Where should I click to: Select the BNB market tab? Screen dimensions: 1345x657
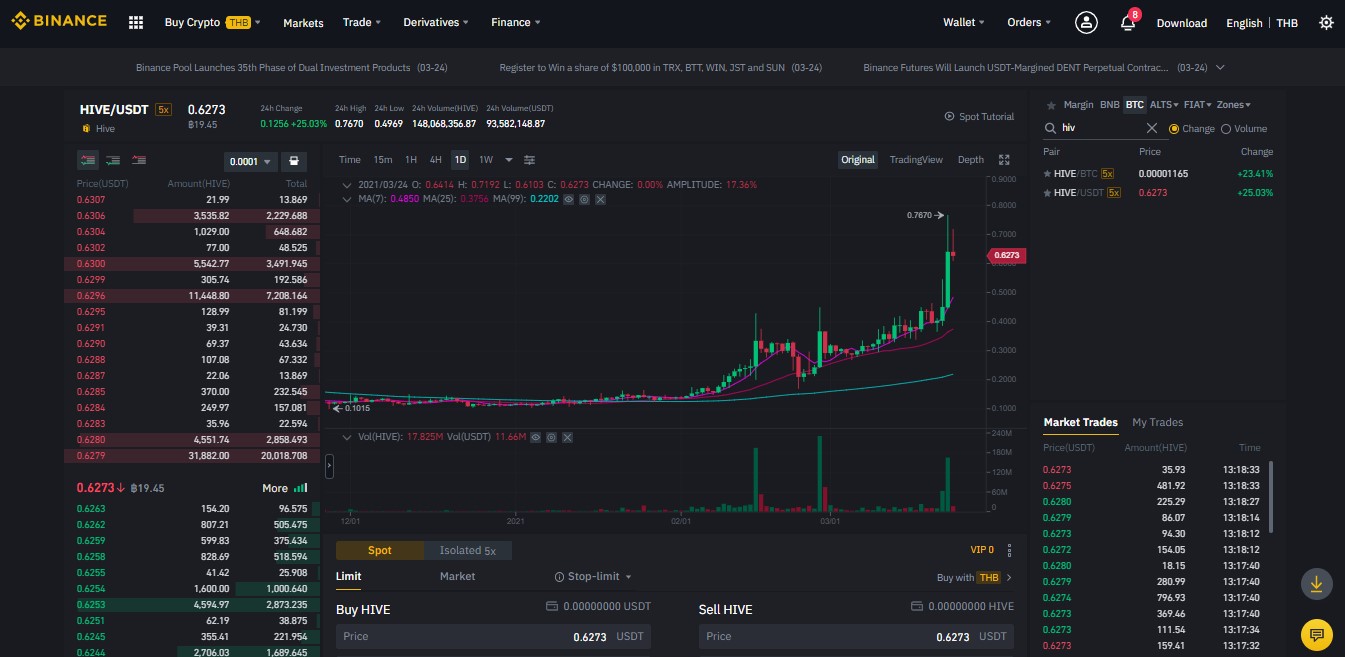pyautogui.click(x=1110, y=104)
